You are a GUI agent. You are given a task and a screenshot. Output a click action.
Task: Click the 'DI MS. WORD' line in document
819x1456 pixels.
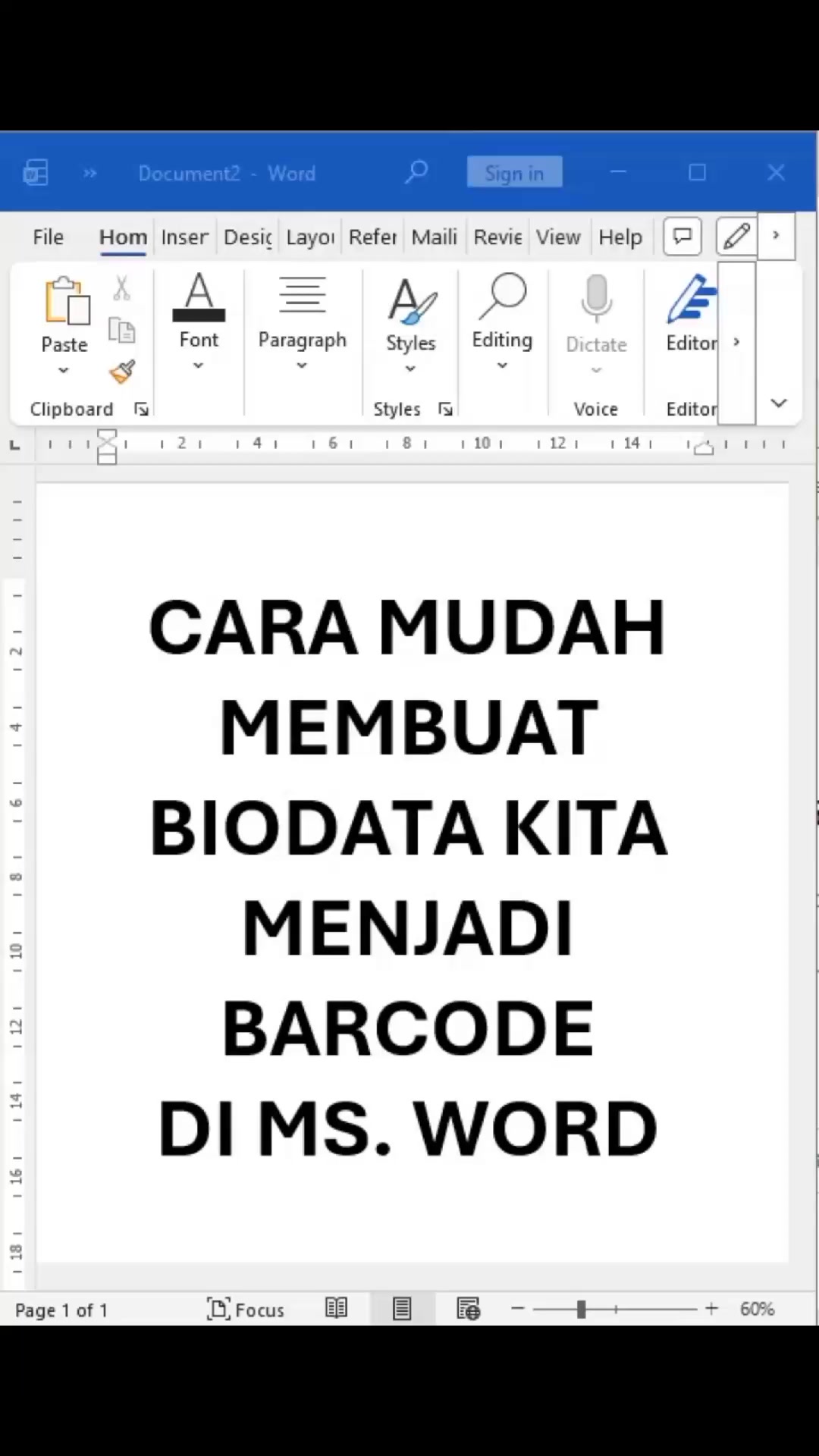click(x=407, y=1128)
